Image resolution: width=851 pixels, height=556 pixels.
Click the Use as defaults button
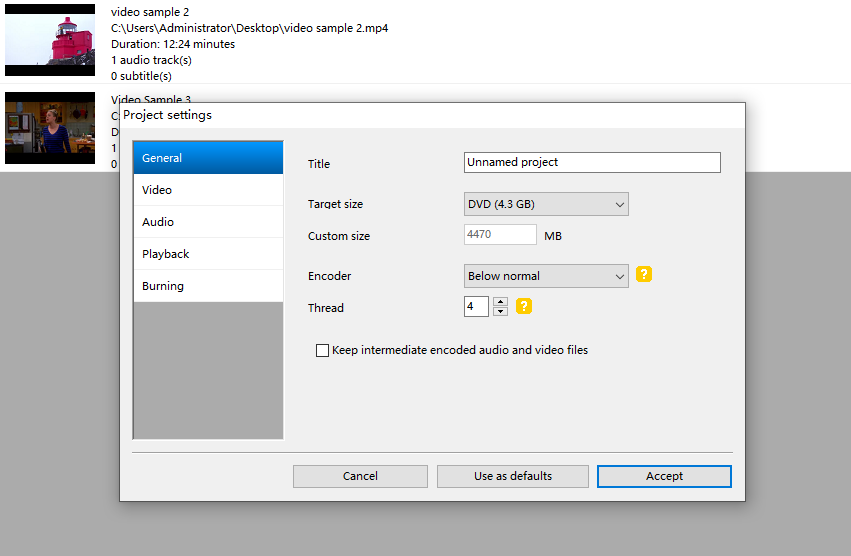(513, 476)
